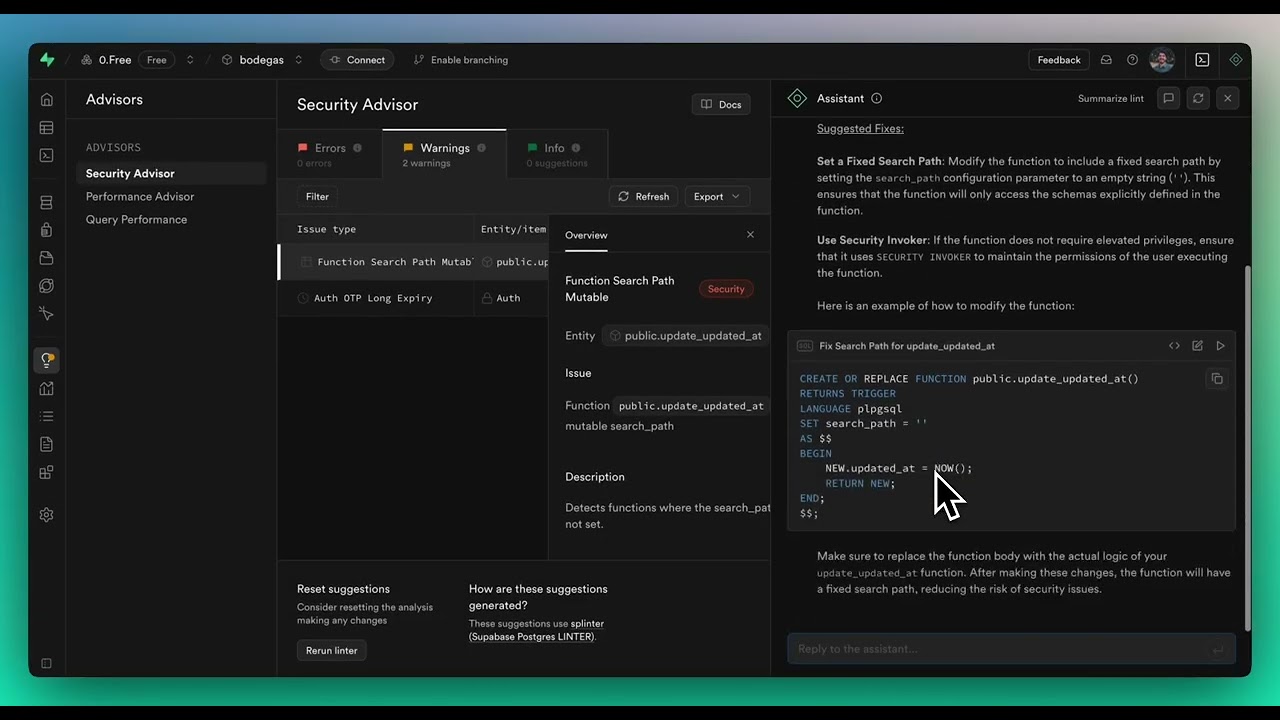Click the Free plan badge
This screenshot has height=720, width=1280.
click(x=157, y=60)
